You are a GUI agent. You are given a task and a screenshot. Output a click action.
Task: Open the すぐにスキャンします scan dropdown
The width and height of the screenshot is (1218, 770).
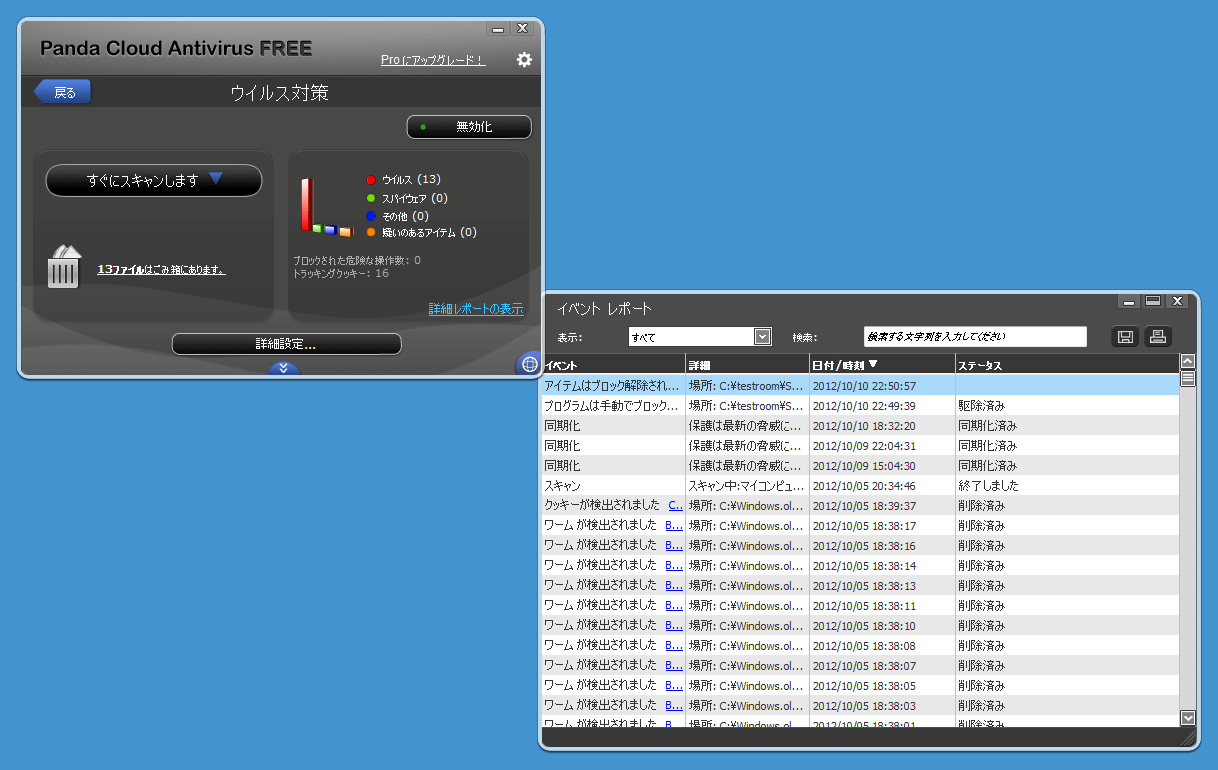[x=154, y=180]
